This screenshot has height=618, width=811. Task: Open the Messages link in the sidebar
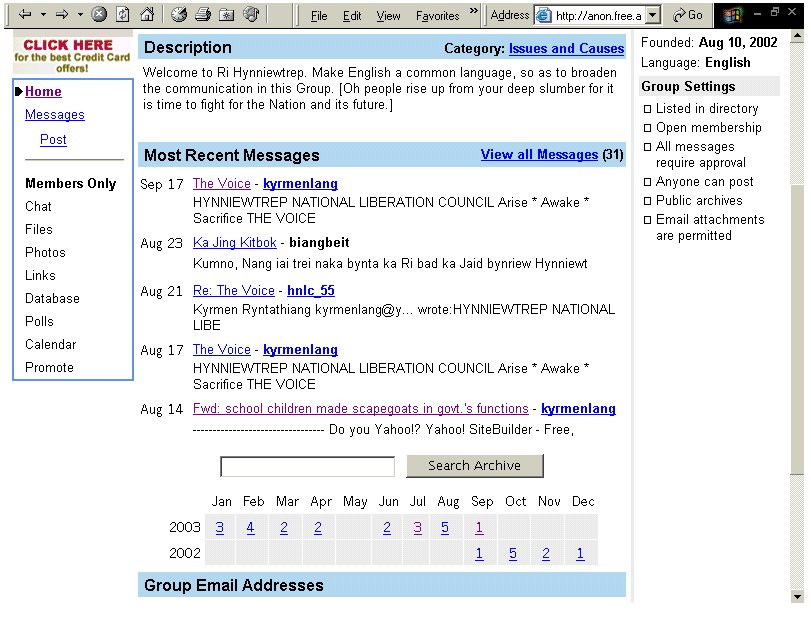[x=55, y=115]
